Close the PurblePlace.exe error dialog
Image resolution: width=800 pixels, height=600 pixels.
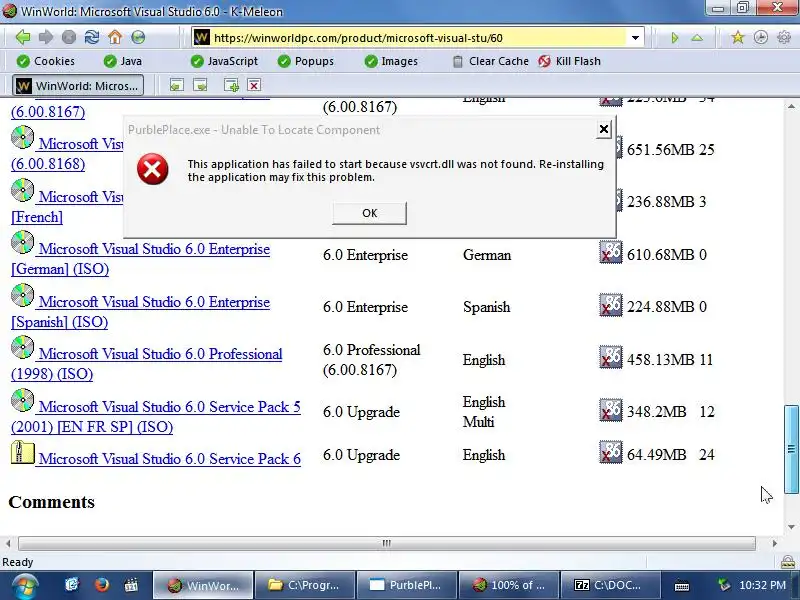pyautogui.click(x=604, y=130)
